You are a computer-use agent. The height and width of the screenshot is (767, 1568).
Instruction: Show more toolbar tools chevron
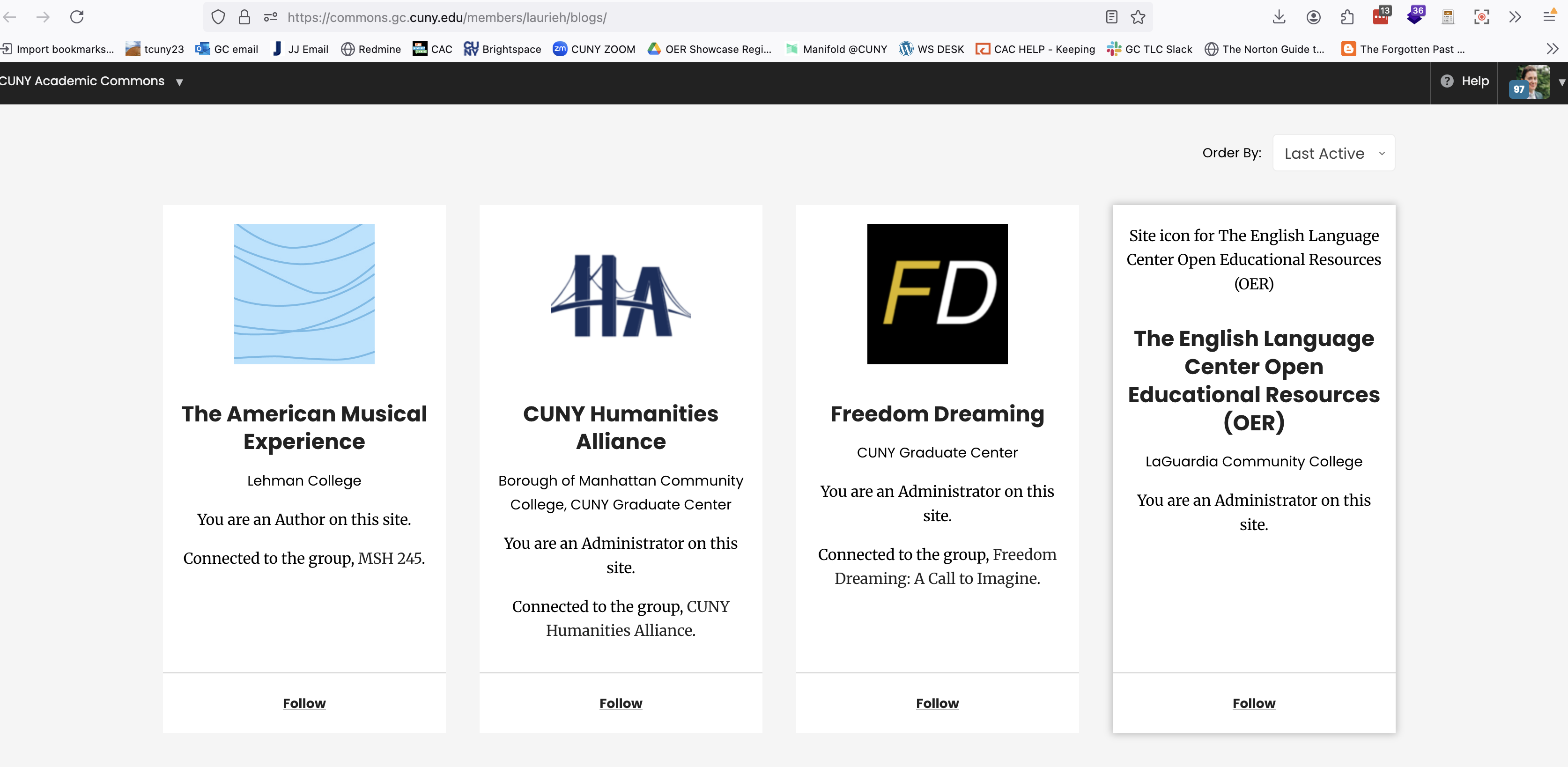click(x=1515, y=17)
